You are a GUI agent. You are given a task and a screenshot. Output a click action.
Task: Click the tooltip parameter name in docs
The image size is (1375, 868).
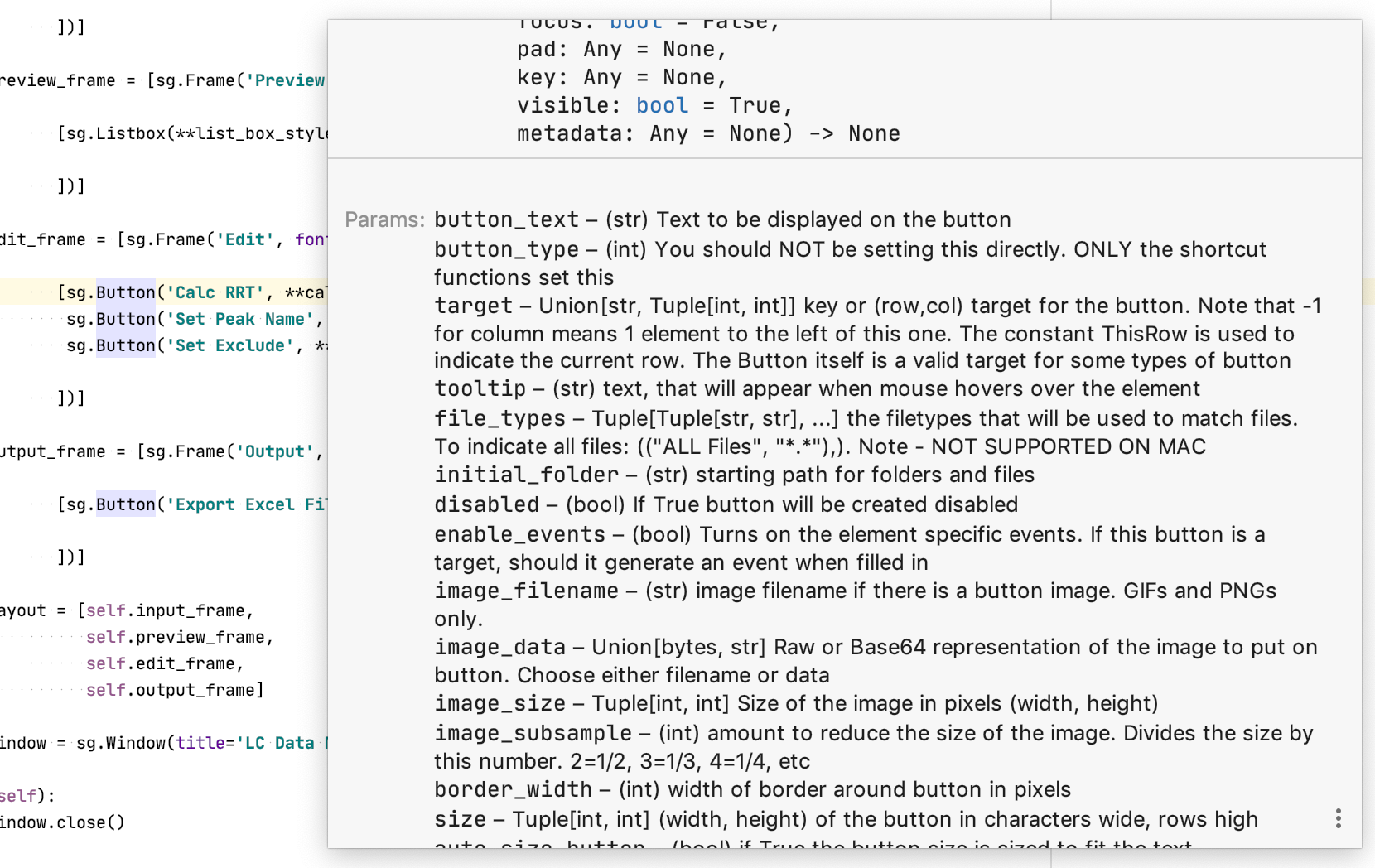coord(480,388)
